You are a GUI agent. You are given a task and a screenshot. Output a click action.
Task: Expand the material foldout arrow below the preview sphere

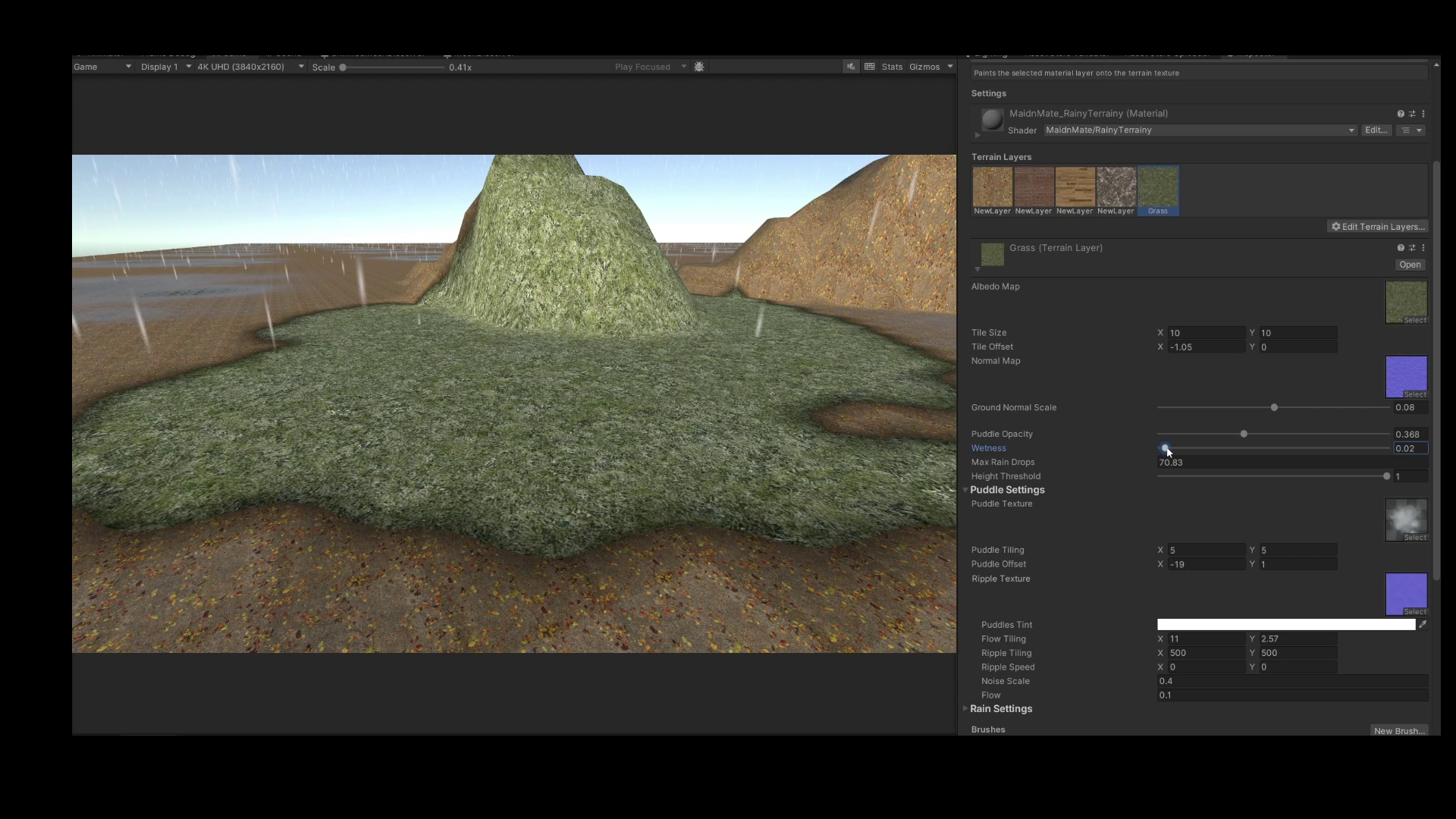tap(977, 135)
